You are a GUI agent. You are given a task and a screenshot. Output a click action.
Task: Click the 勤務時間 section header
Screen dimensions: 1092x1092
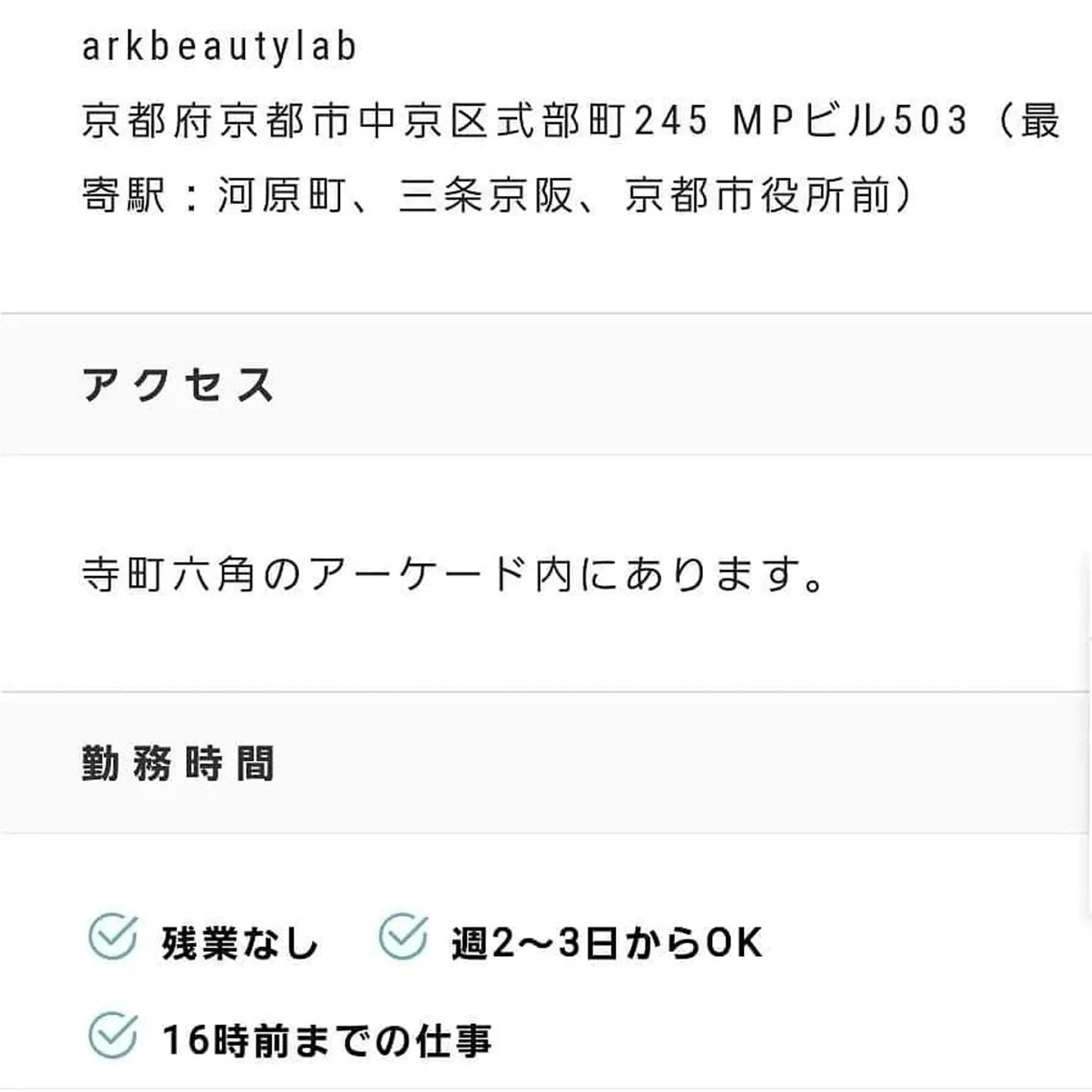point(178,763)
